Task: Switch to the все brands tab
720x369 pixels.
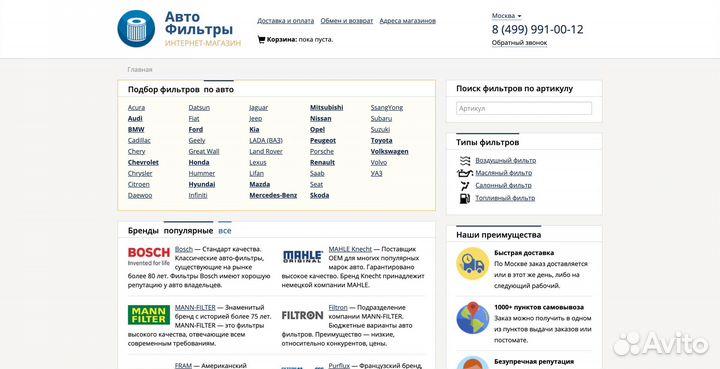Action: [225, 230]
